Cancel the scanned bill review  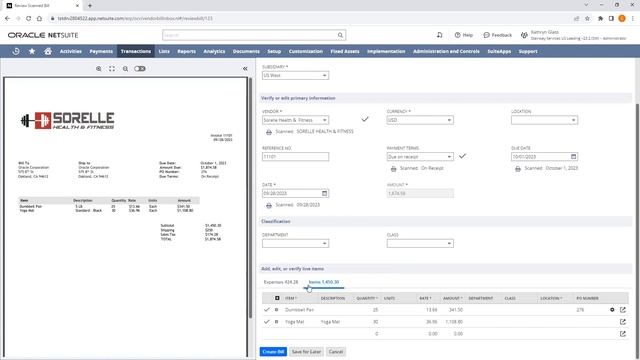(336, 352)
